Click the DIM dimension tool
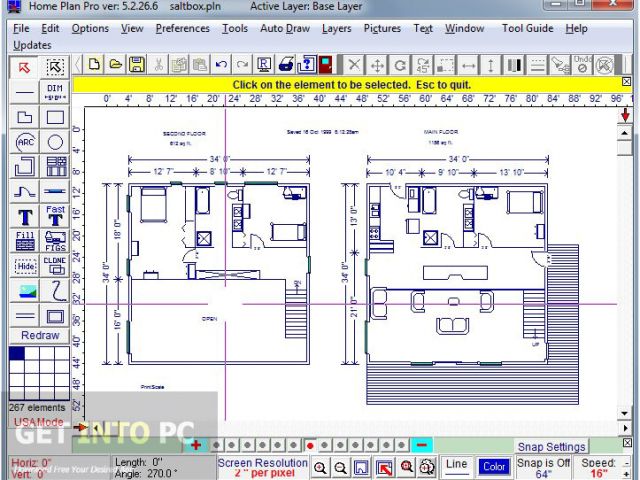This screenshot has height=480, width=640. tap(56, 92)
